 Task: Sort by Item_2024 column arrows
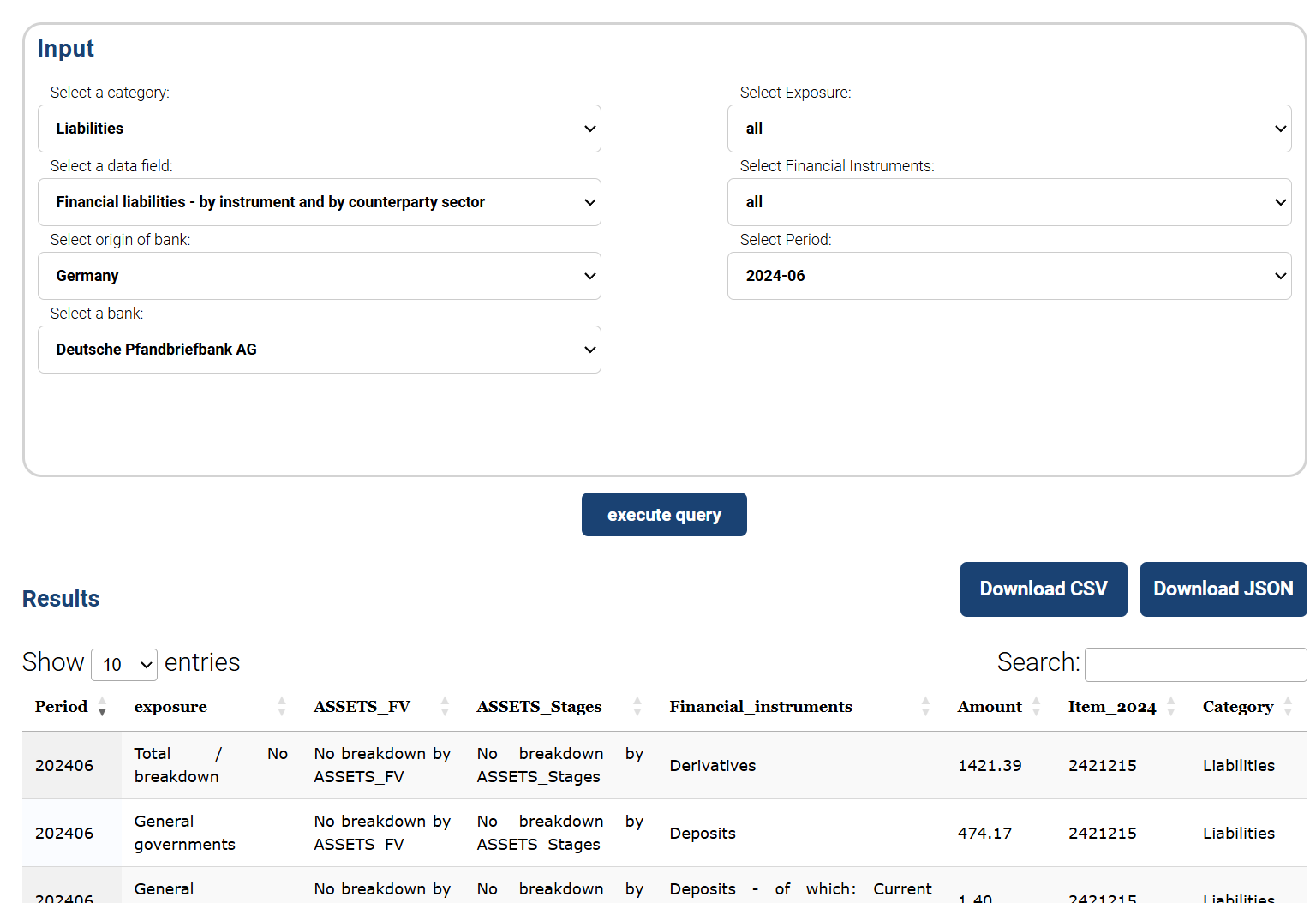point(1171,707)
